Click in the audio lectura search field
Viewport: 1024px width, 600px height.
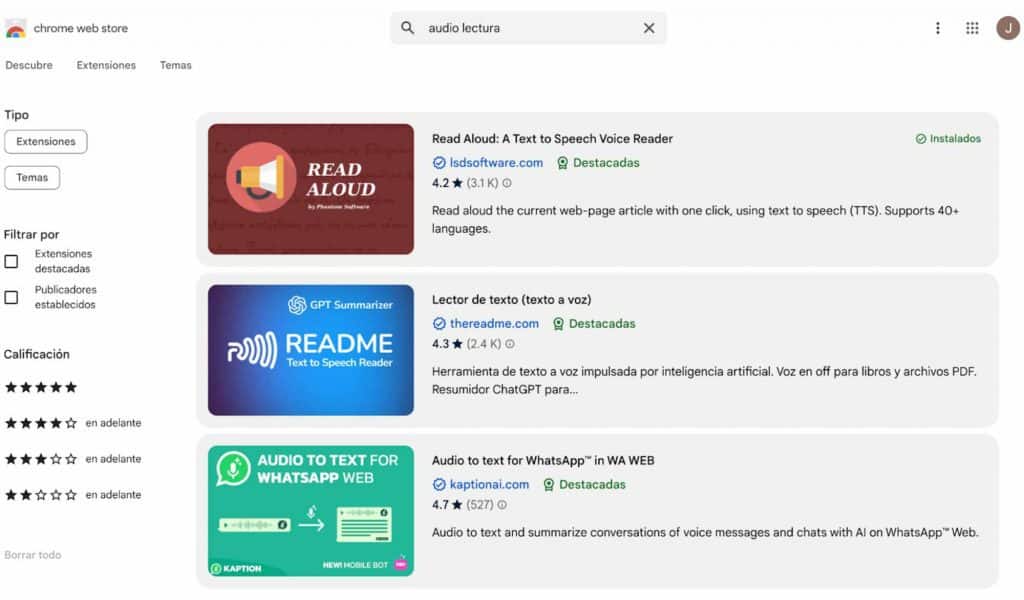tap(528, 28)
